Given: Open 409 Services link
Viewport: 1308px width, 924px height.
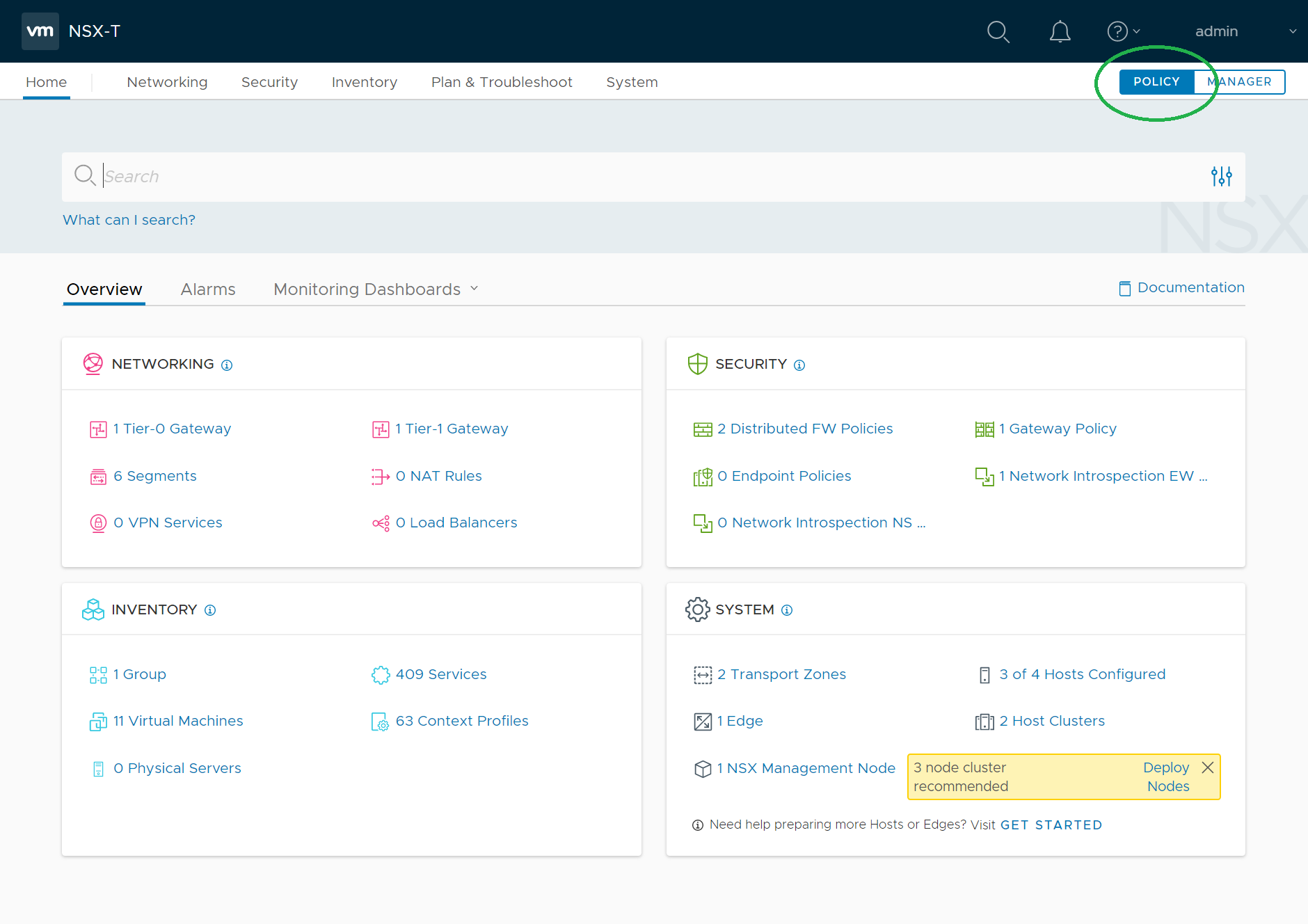Looking at the screenshot, I should (x=441, y=674).
